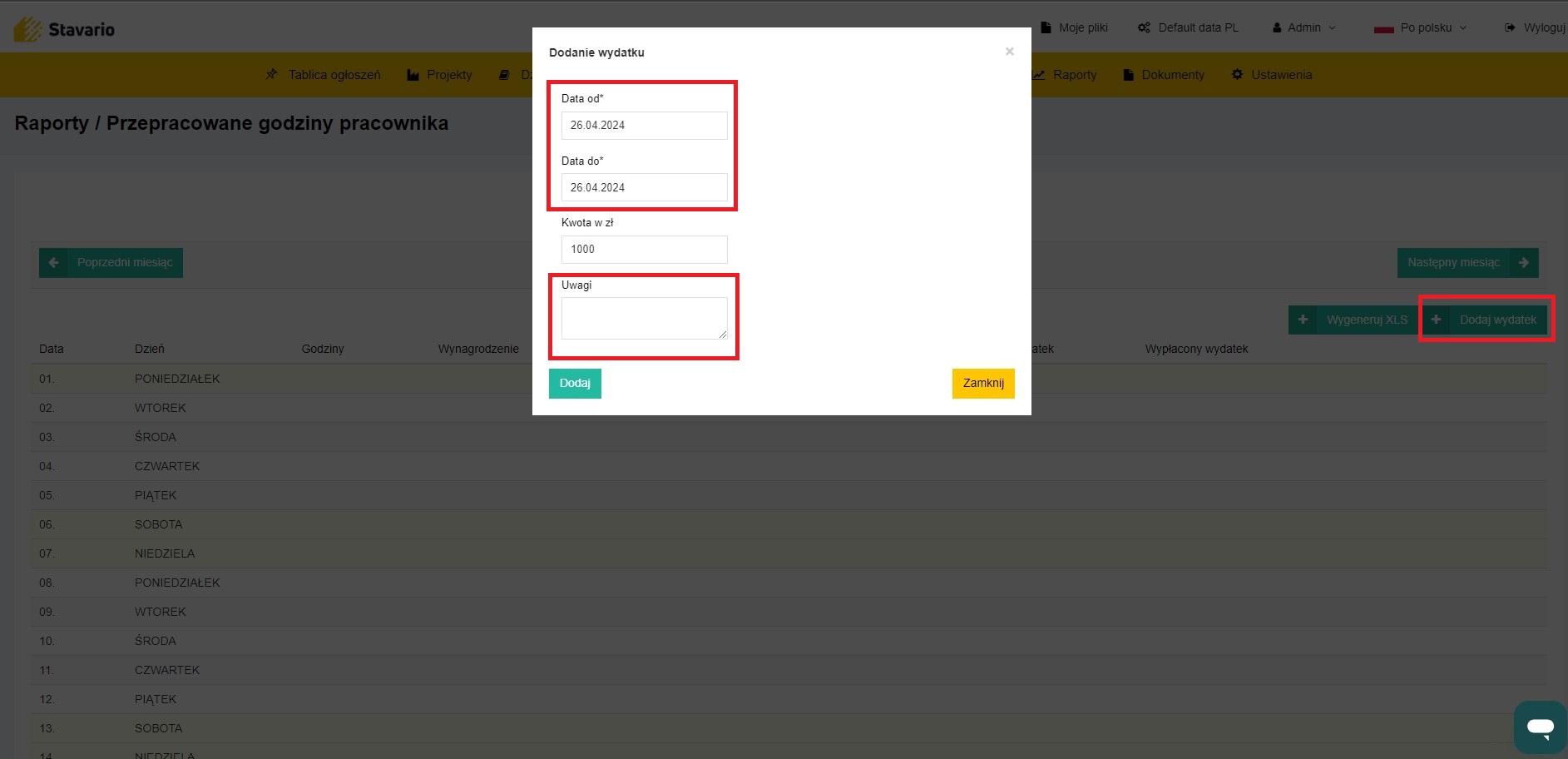Click the Data do date field
This screenshot has width=1568, height=759.
[644, 187]
